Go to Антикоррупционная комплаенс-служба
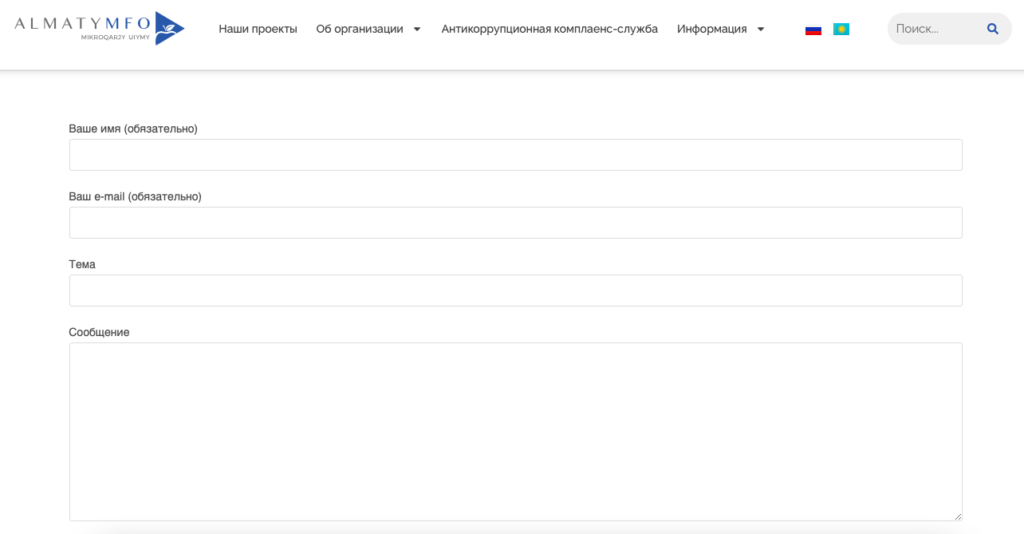The width and height of the screenshot is (1024, 534). 549,29
